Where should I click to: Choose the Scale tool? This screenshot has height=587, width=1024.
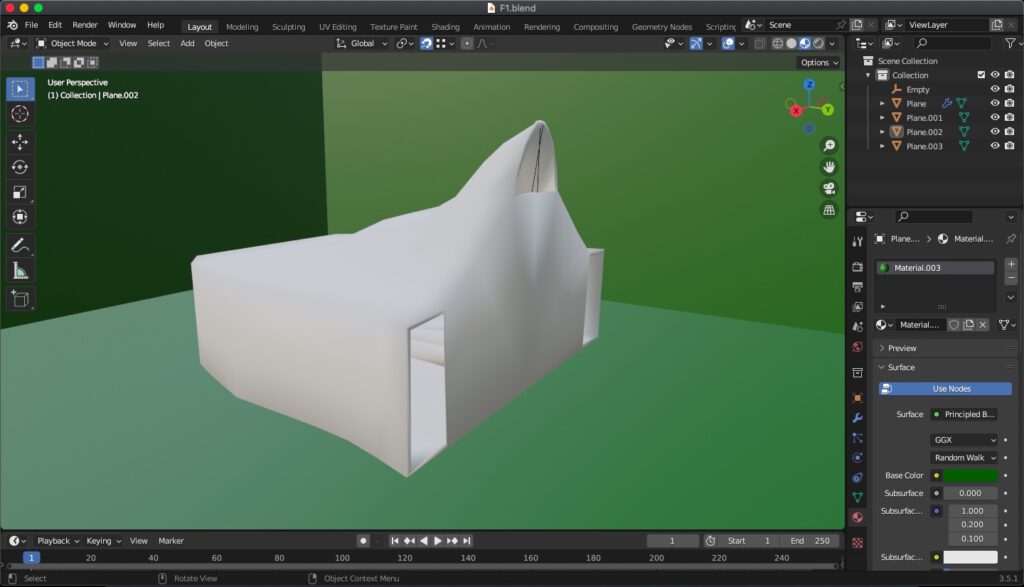pyautogui.click(x=20, y=192)
